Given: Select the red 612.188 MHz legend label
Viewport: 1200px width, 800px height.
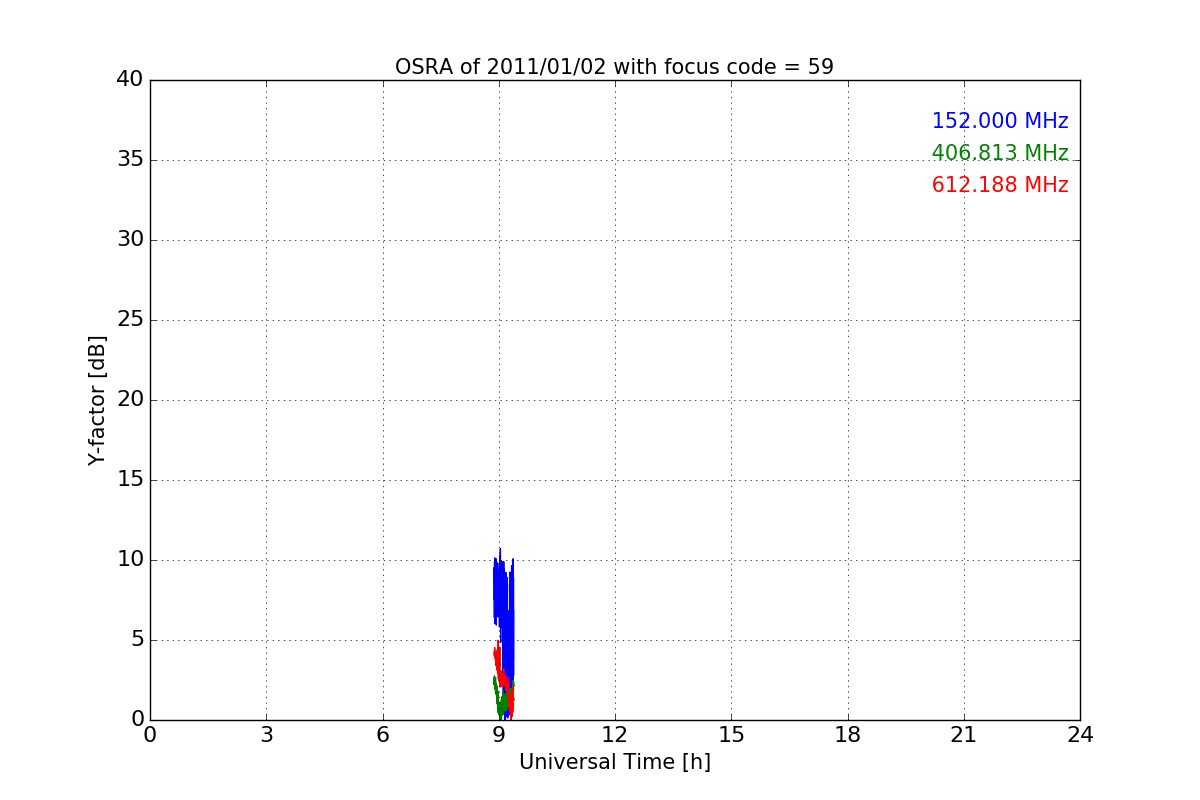Looking at the screenshot, I should [x=1000, y=185].
